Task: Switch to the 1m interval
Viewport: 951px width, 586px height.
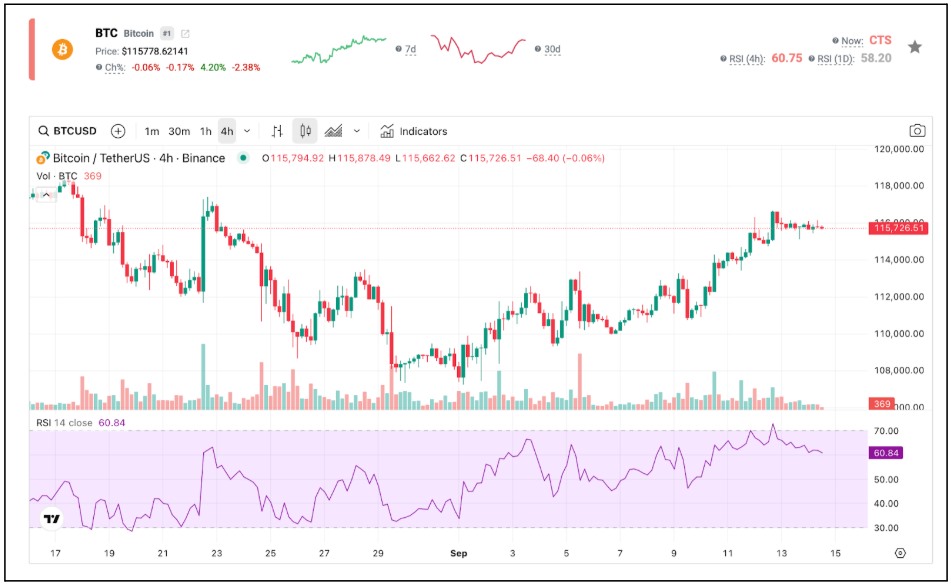Action: pos(152,131)
